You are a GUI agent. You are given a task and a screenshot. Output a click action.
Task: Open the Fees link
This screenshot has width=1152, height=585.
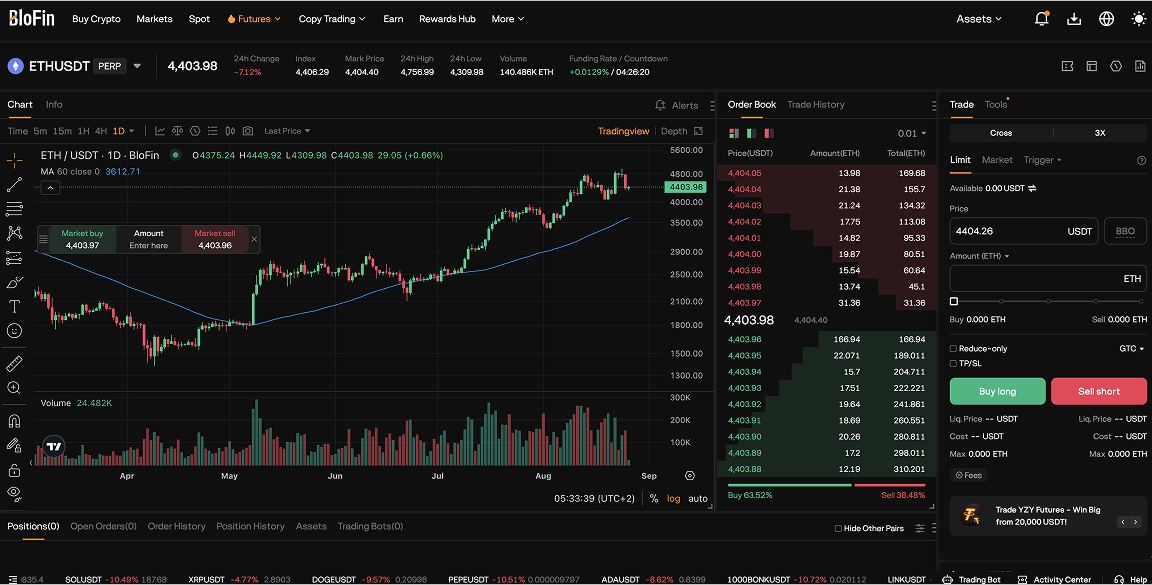[x=969, y=475]
